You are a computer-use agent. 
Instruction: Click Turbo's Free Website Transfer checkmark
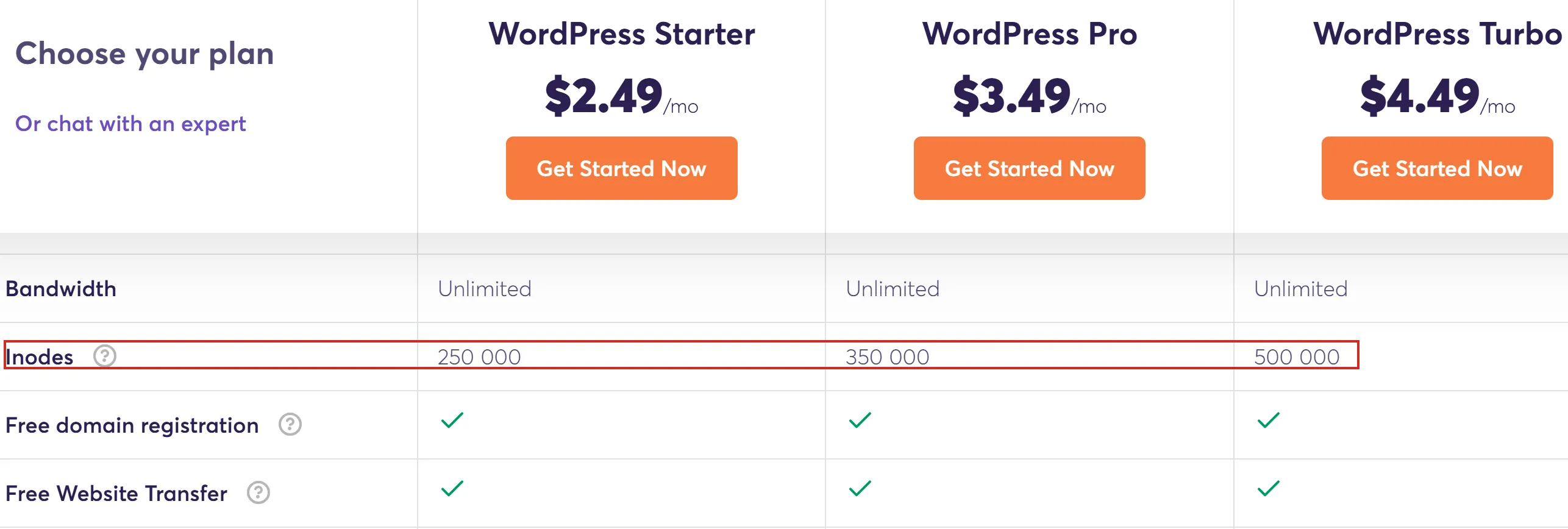pos(1268,488)
